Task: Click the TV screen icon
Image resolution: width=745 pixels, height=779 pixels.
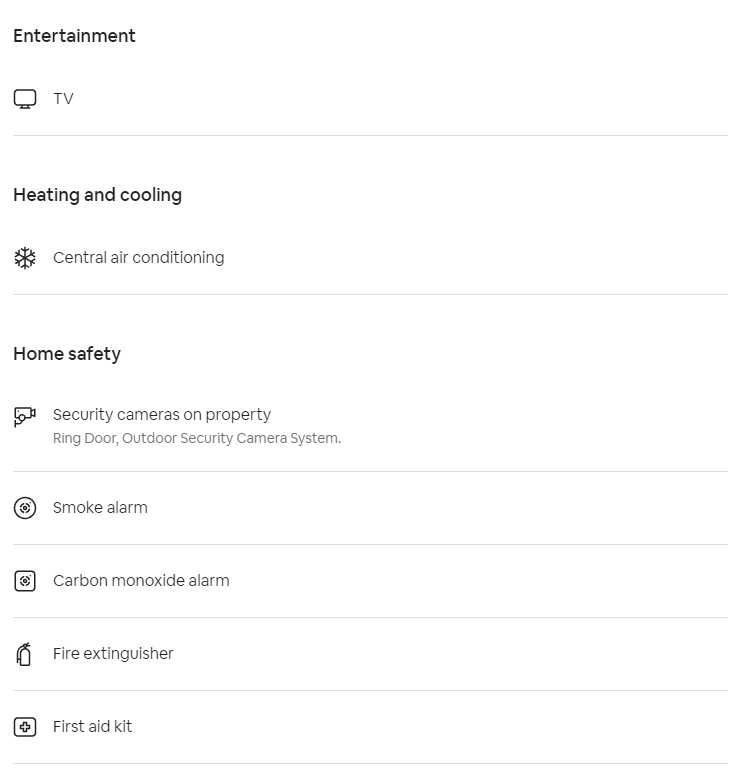Action: [x=25, y=99]
